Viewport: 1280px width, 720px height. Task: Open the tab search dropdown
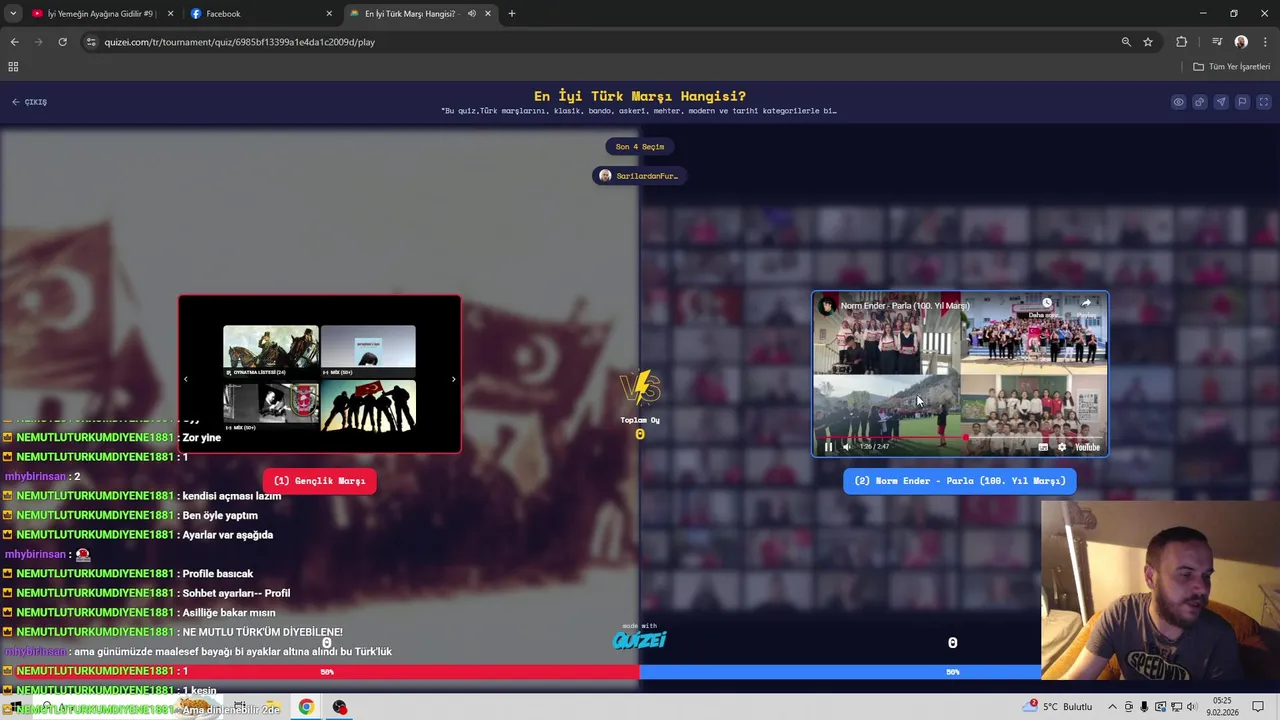[13, 14]
